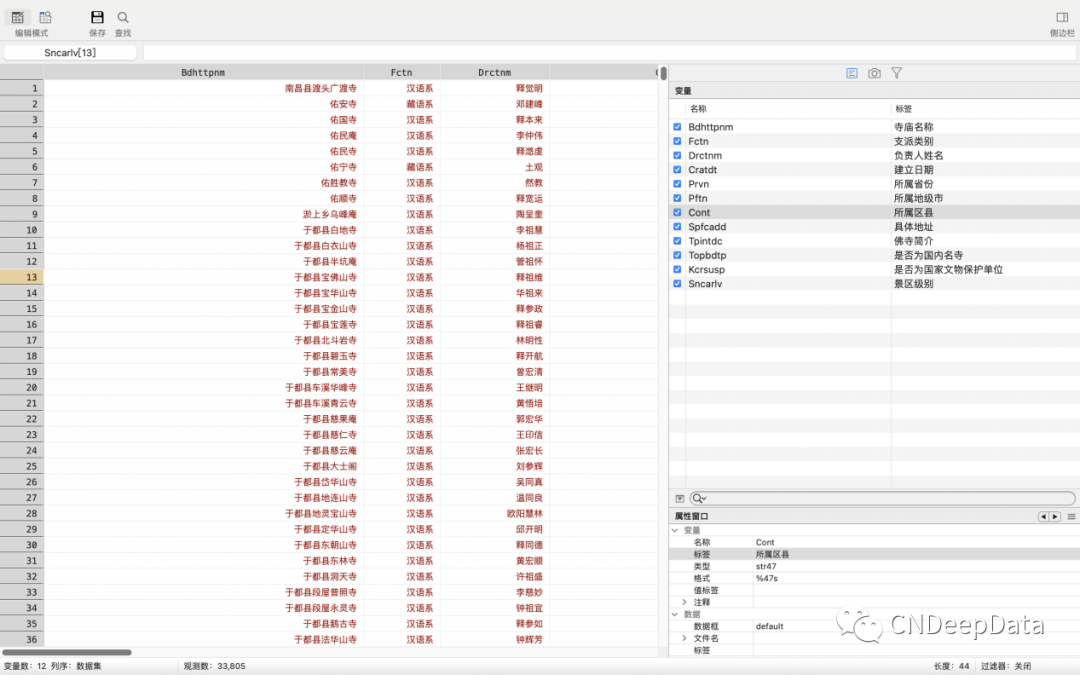
Task: Collapse the 数据 section in properties
Action: pos(675,614)
